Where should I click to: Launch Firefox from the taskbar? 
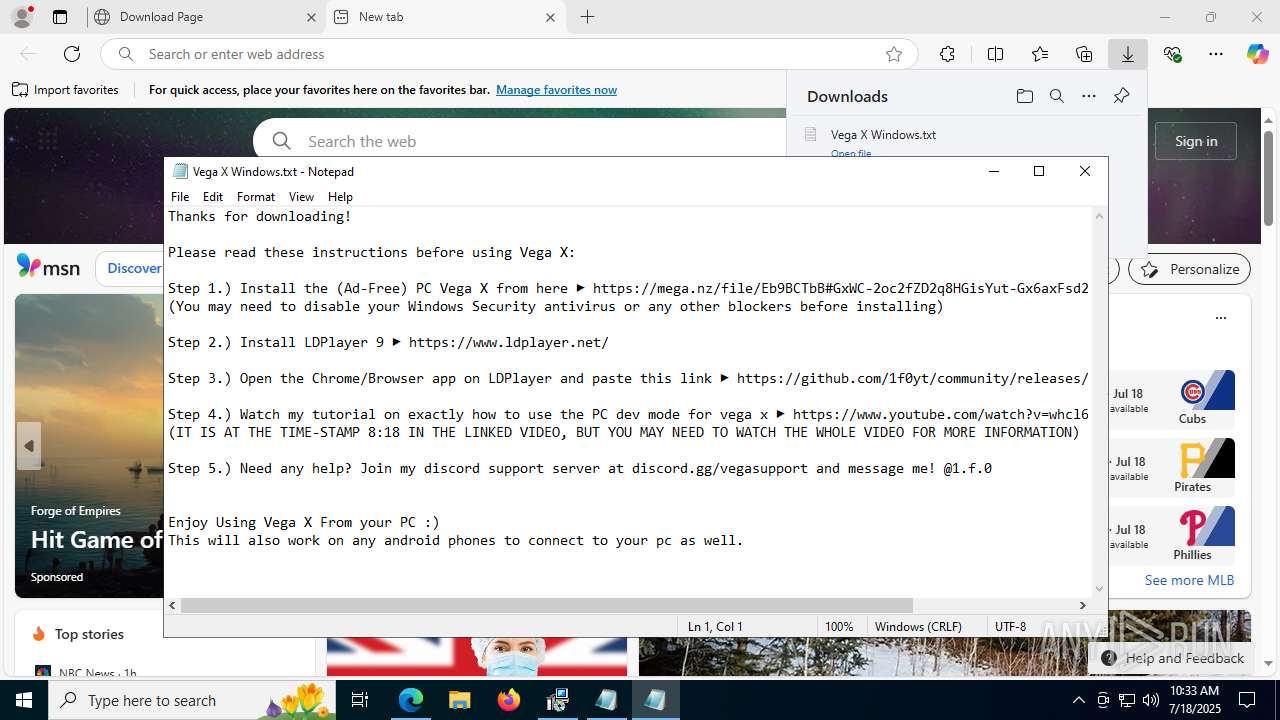[509, 700]
